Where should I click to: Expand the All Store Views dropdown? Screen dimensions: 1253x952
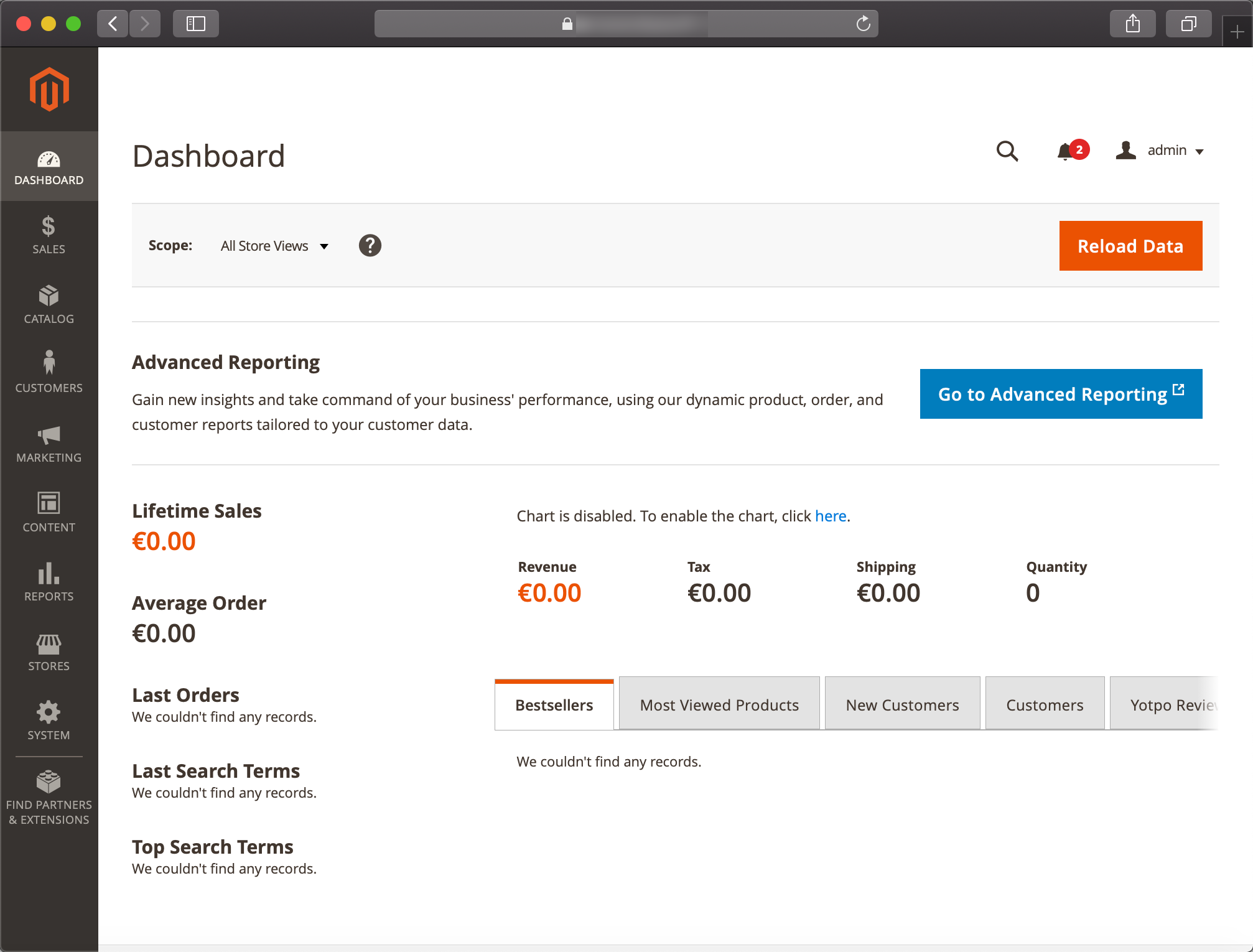pos(274,246)
